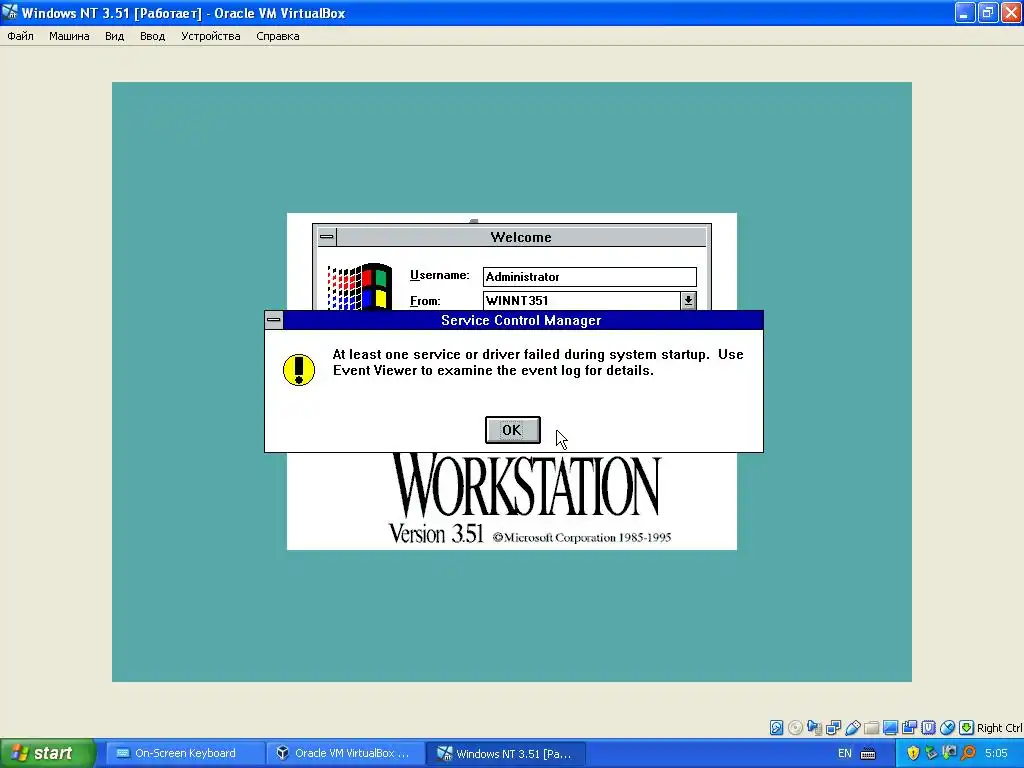This screenshot has width=1024, height=768.
Task: Click the Service Control Manager title bar
Action: click(522, 320)
